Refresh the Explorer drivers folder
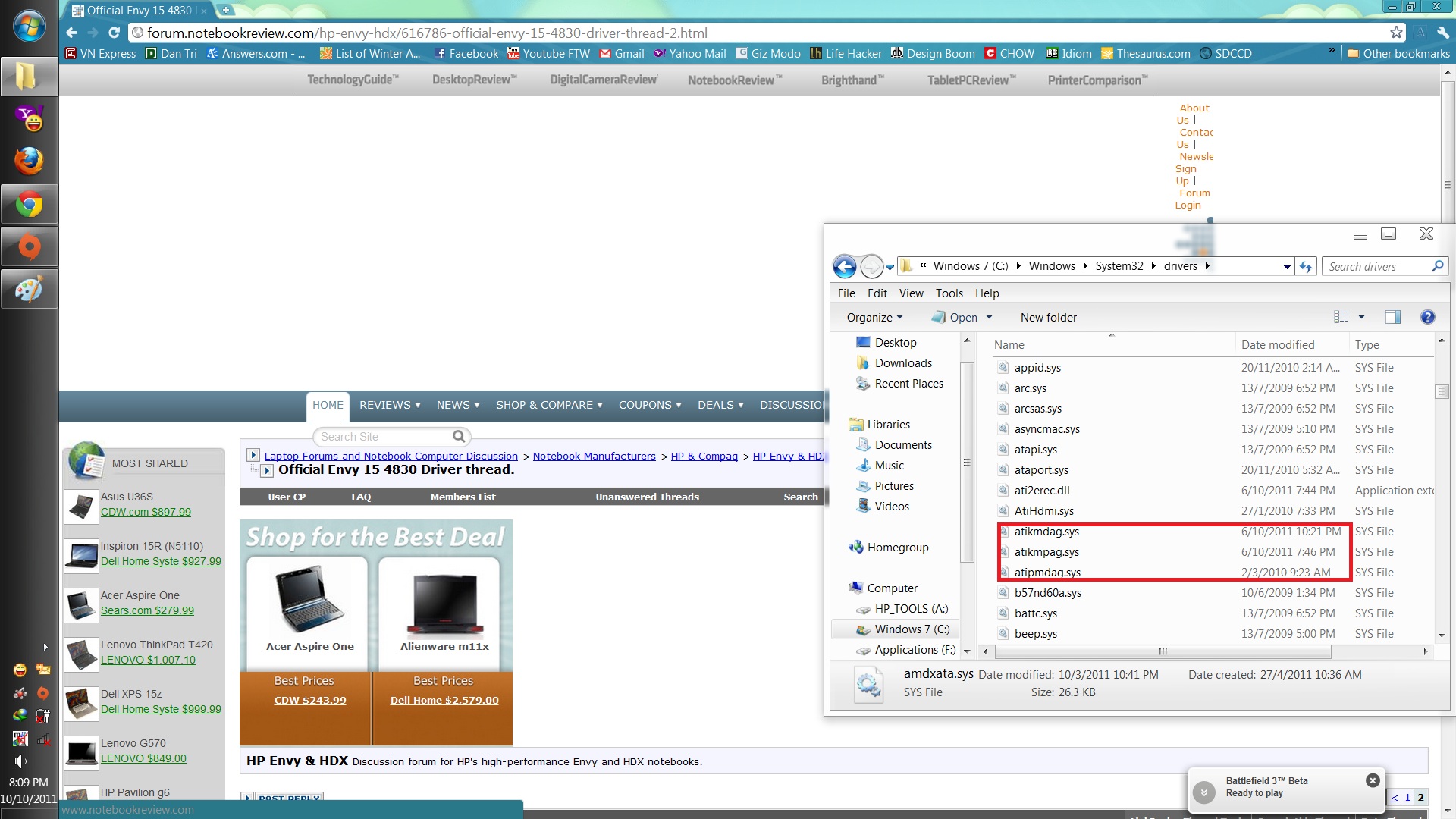This screenshot has height=819, width=1456. [1305, 266]
